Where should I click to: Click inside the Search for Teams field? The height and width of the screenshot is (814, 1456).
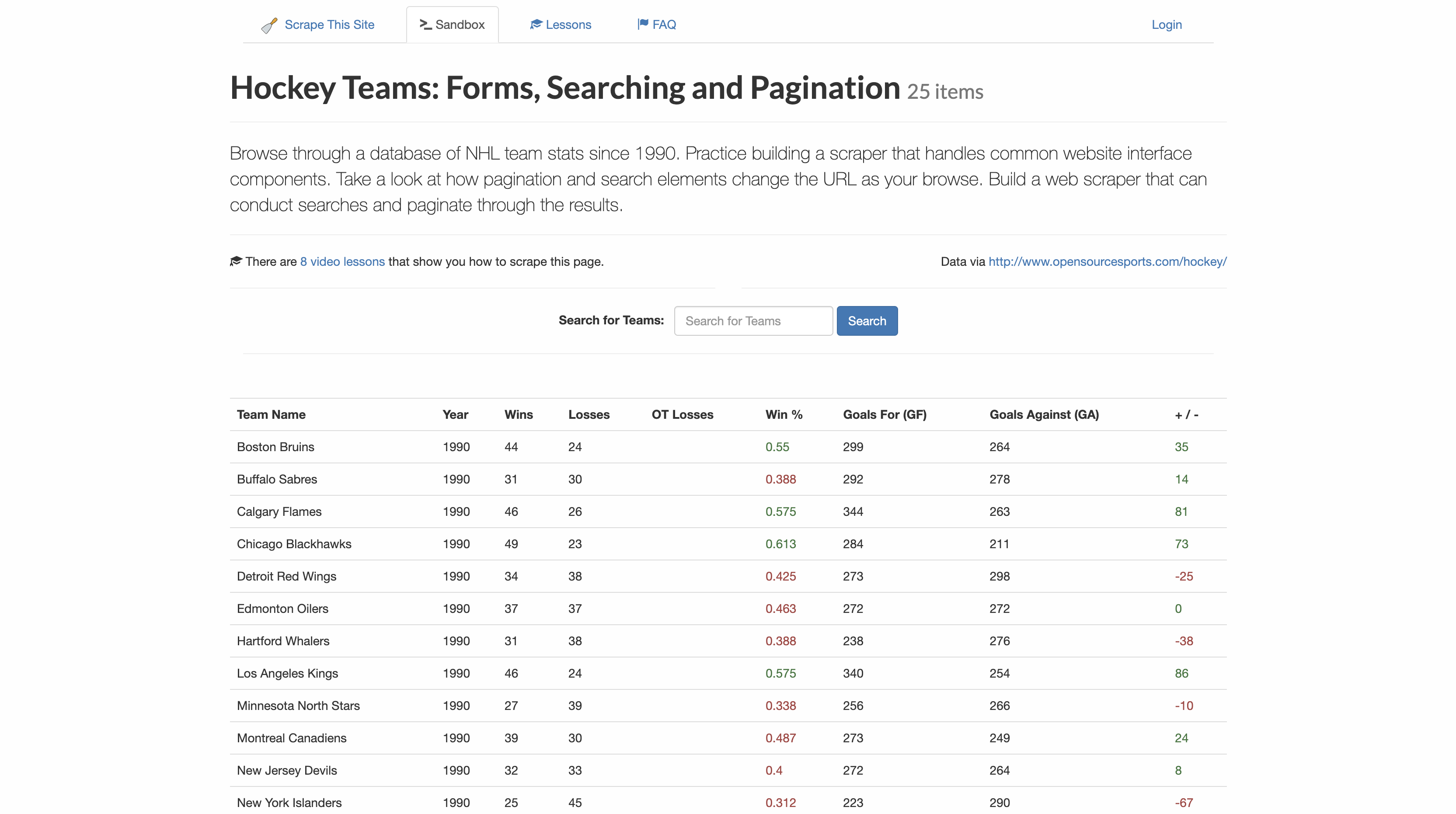753,320
